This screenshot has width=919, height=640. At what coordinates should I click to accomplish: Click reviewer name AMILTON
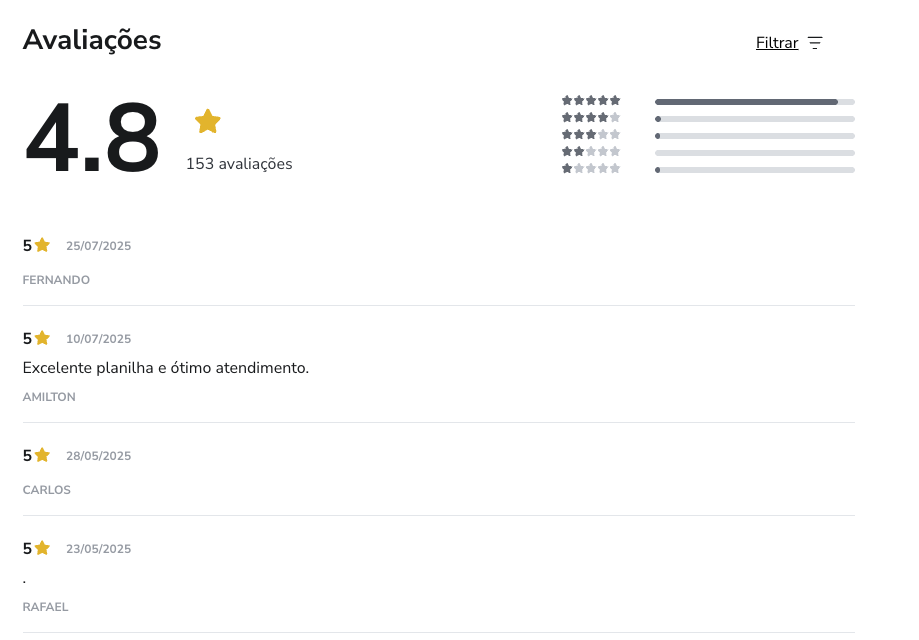click(49, 397)
